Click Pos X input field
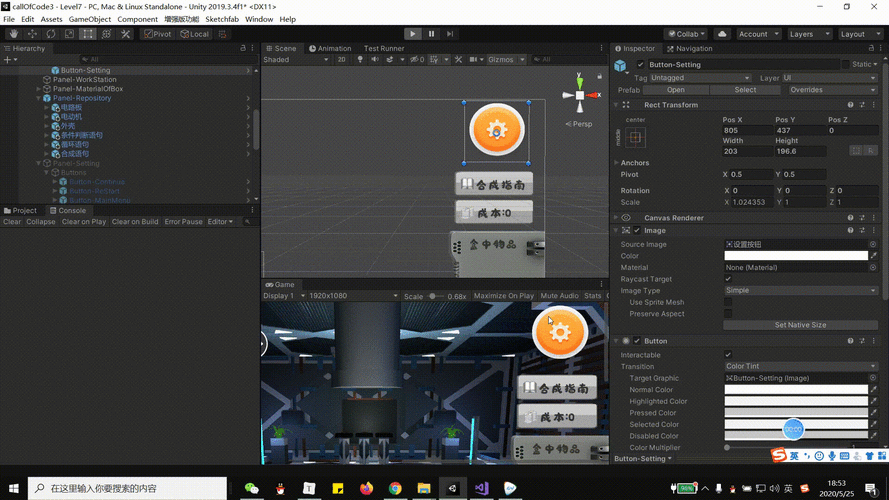Screen dimensions: 889x500 tap(747, 130)
